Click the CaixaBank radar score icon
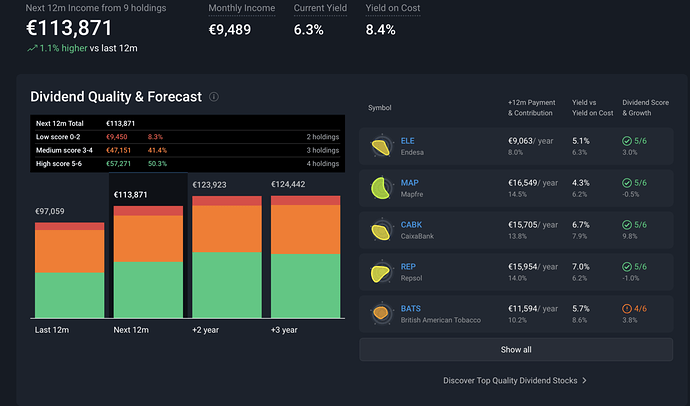Image resolution: width=690 pixels, height=406 pixels. [x=381, y=230]
